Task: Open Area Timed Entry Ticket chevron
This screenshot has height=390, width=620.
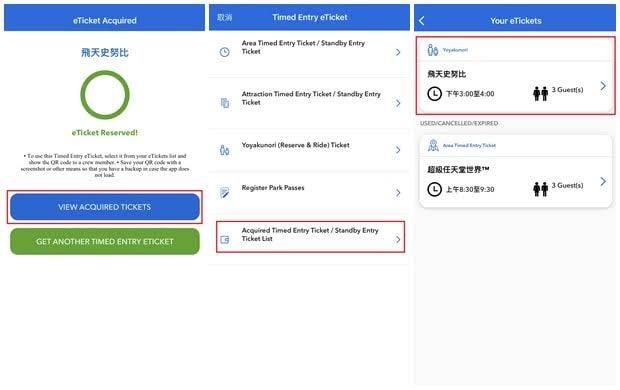Action: tap(398, 52)
